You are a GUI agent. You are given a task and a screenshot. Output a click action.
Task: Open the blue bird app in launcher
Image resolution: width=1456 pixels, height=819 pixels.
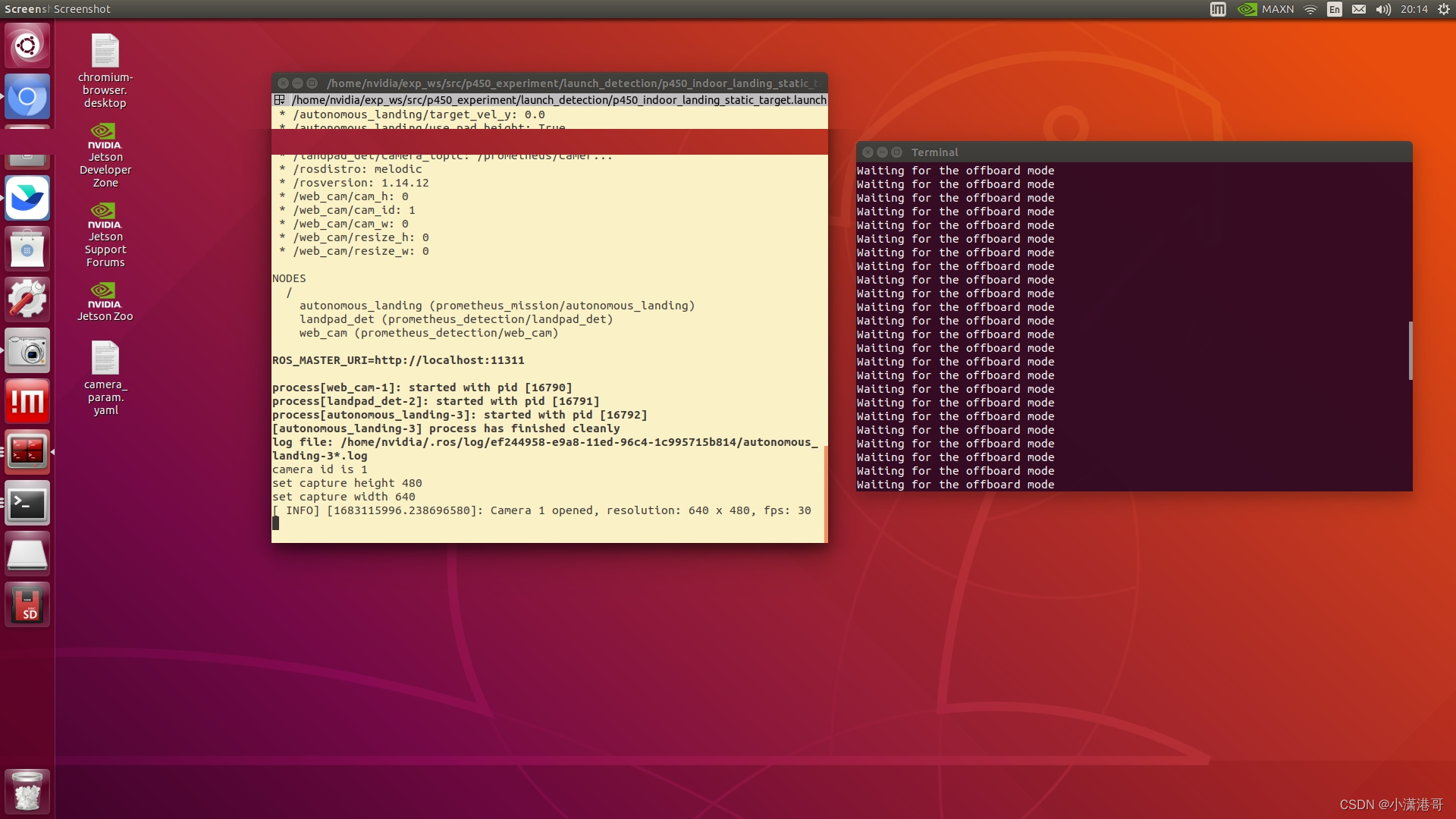tap(27, 198)
